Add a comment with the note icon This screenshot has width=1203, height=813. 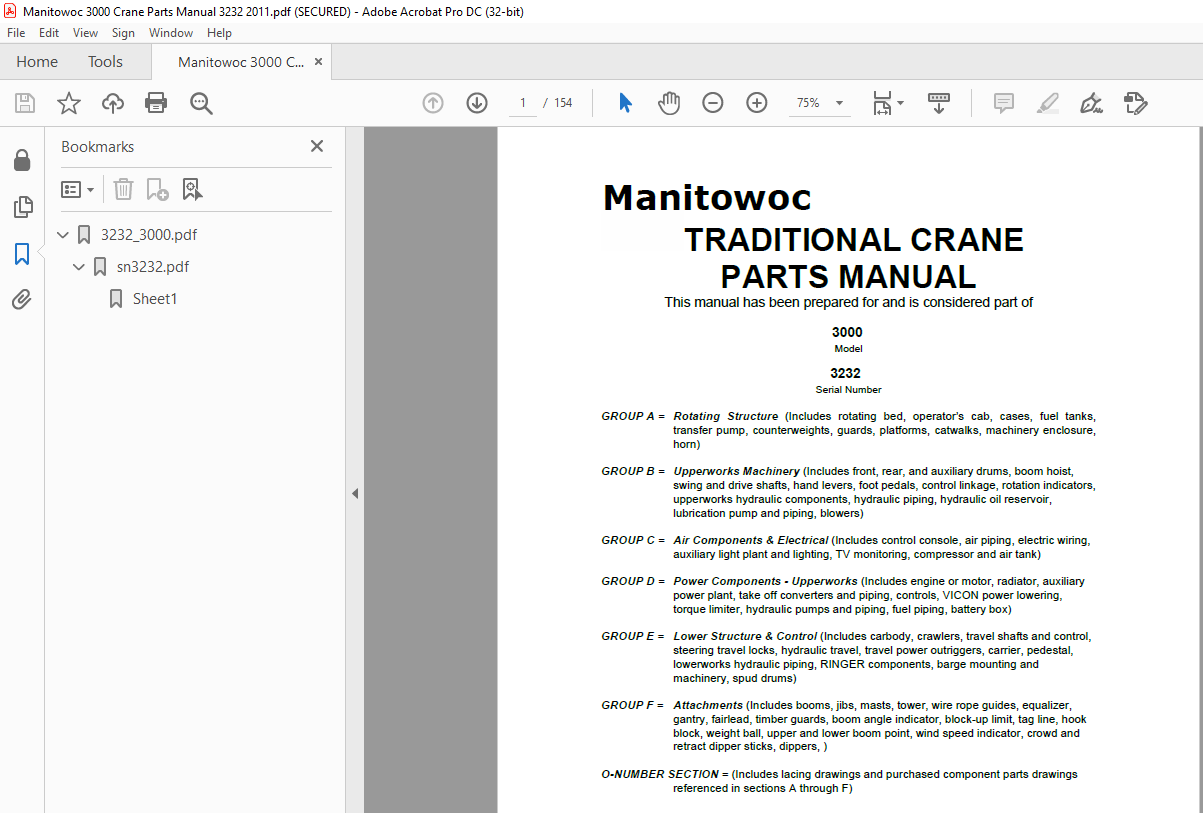coord(1003,103)
